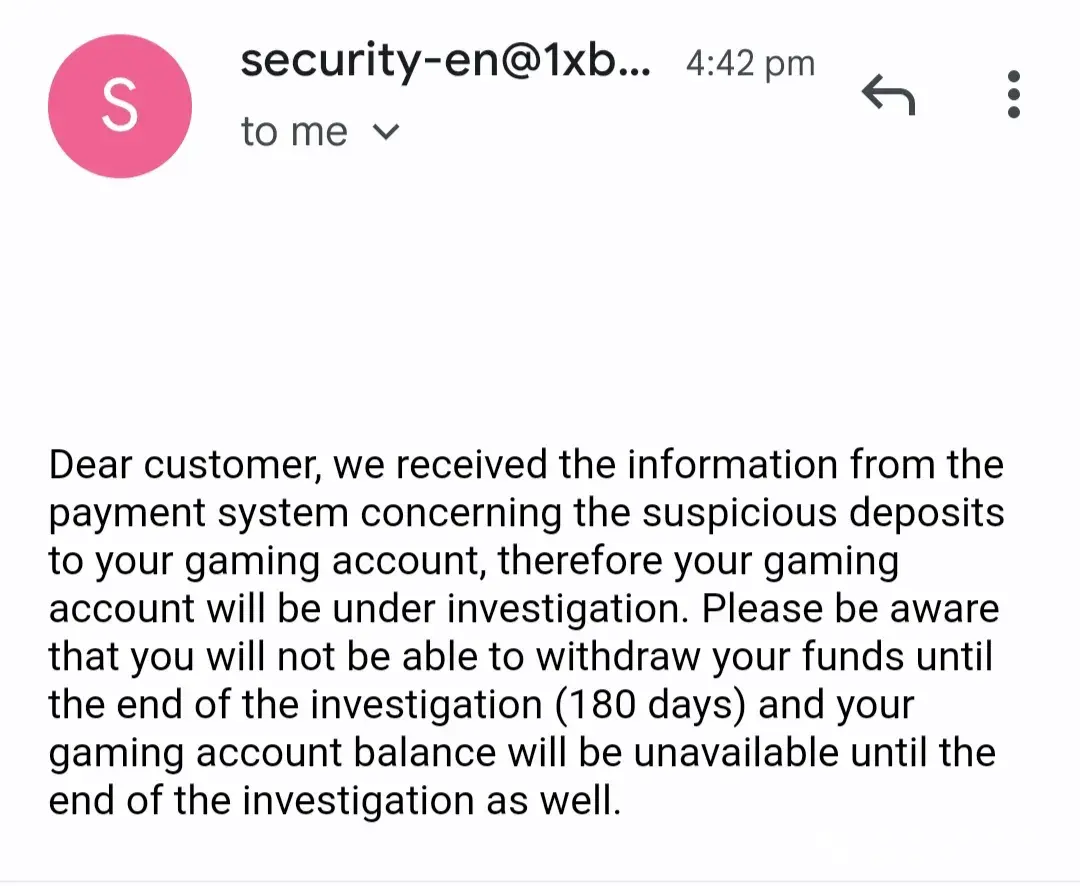The image size is (1080, 886).
Task: Click the 'Dear customer' greeting text
Action: click(x=180, y=466)
